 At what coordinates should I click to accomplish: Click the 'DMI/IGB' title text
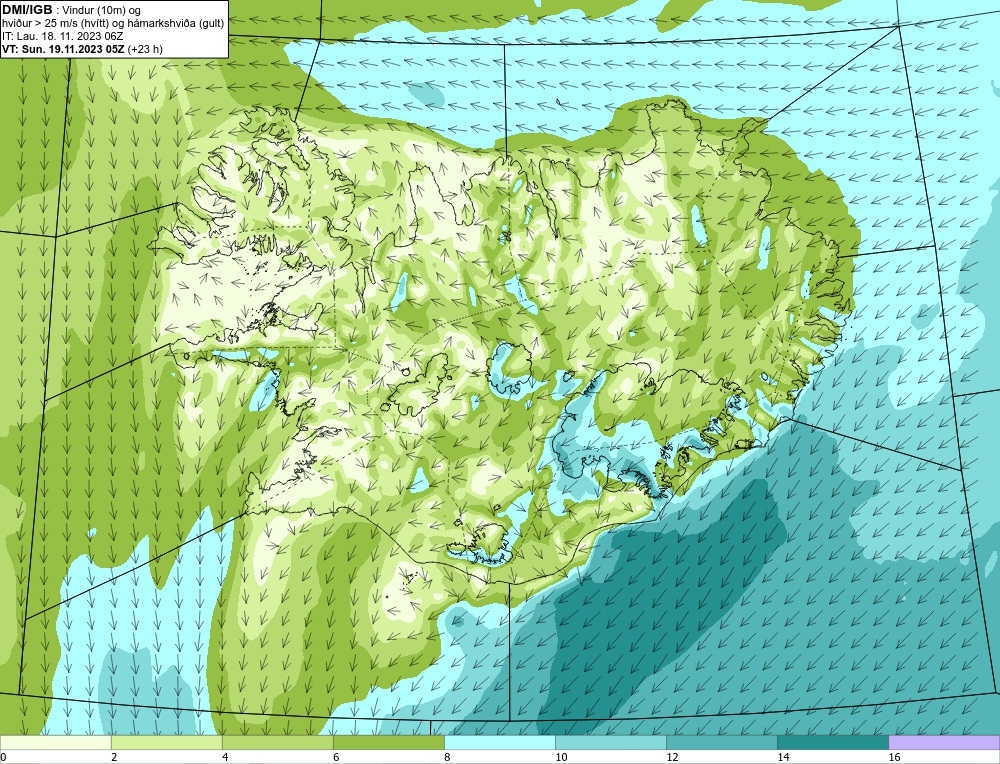[27, 10]
